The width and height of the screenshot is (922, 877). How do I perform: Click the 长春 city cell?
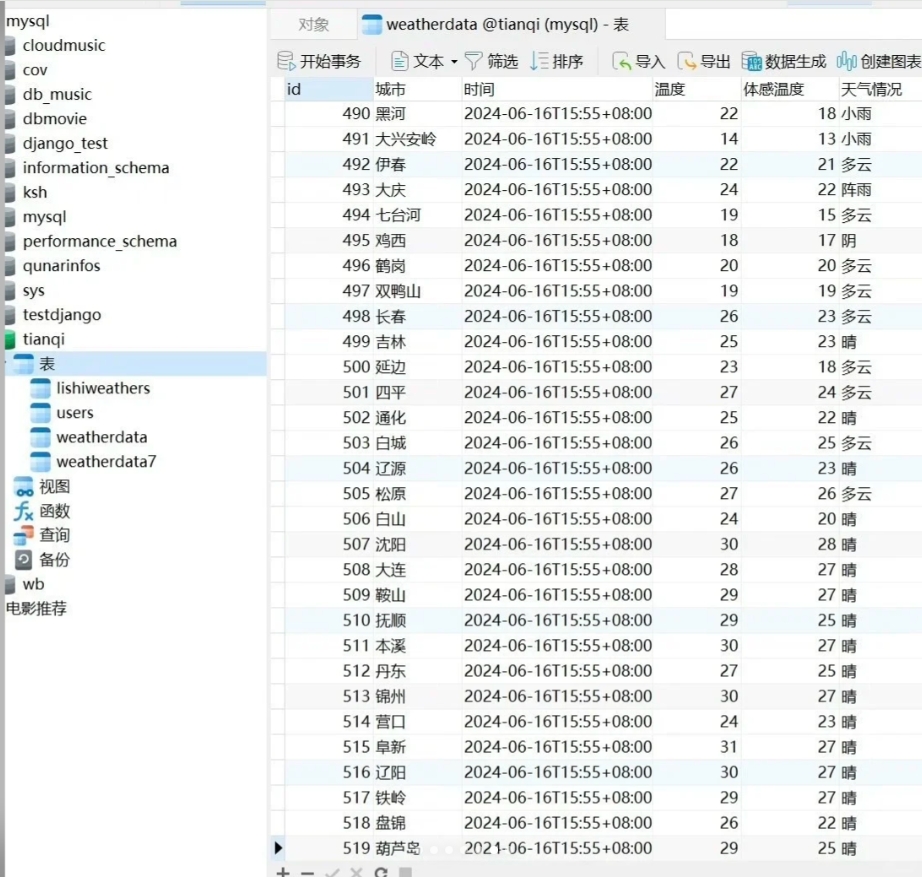[417, 316]
